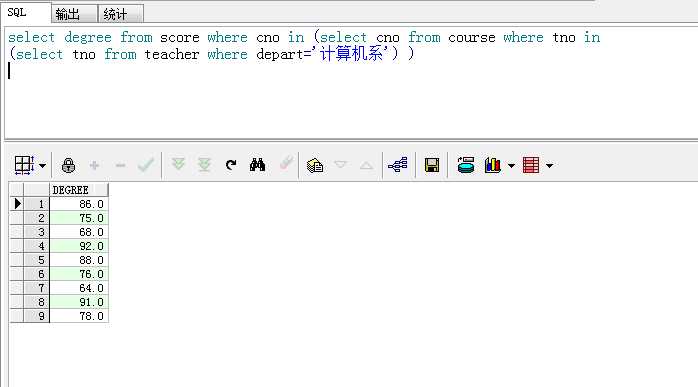Click the red table report icon
Screen dimensions: 698x387
point(531,165)
